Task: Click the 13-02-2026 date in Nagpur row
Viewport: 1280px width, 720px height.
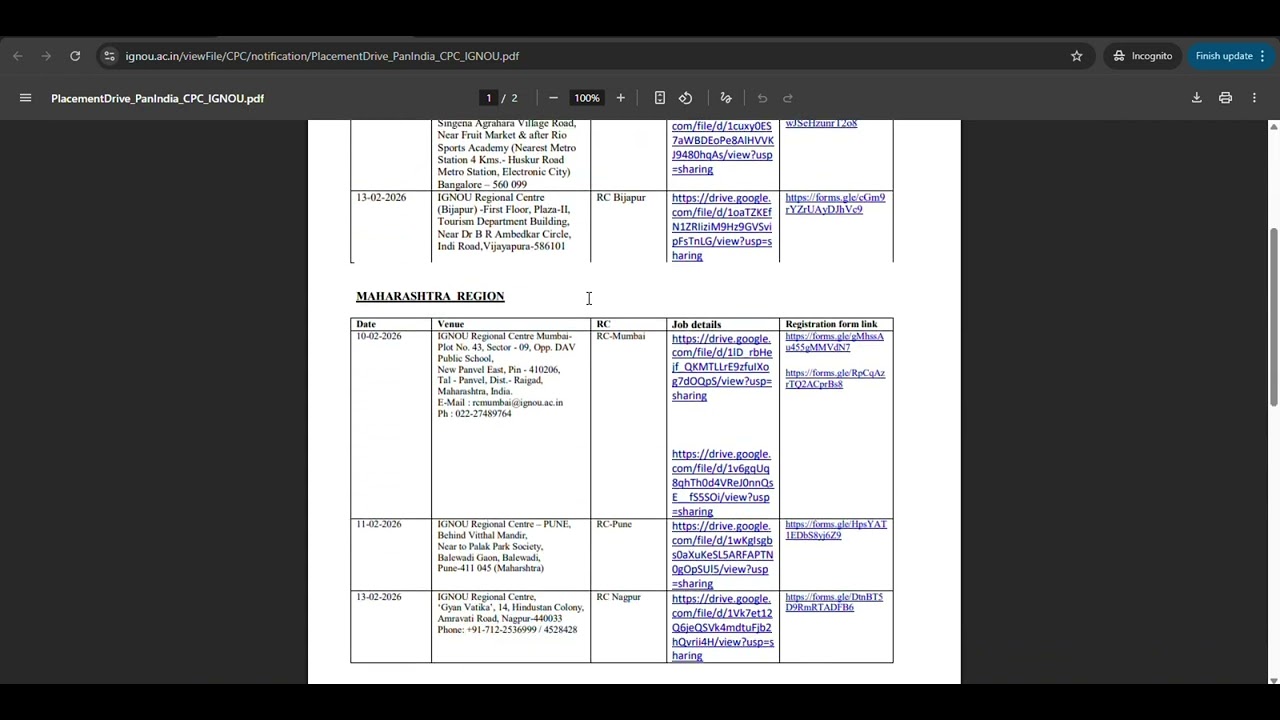Action: tap(379, 597)
